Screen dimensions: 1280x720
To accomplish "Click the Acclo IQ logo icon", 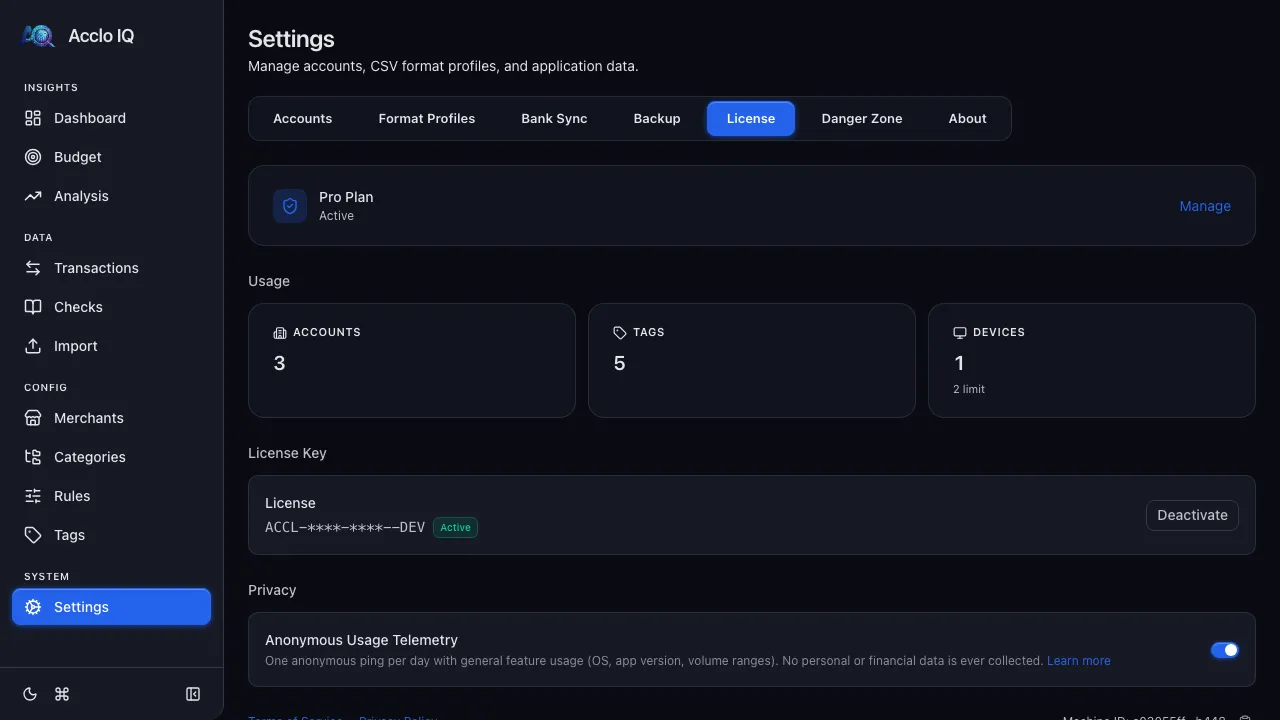I will click(38, 36).
